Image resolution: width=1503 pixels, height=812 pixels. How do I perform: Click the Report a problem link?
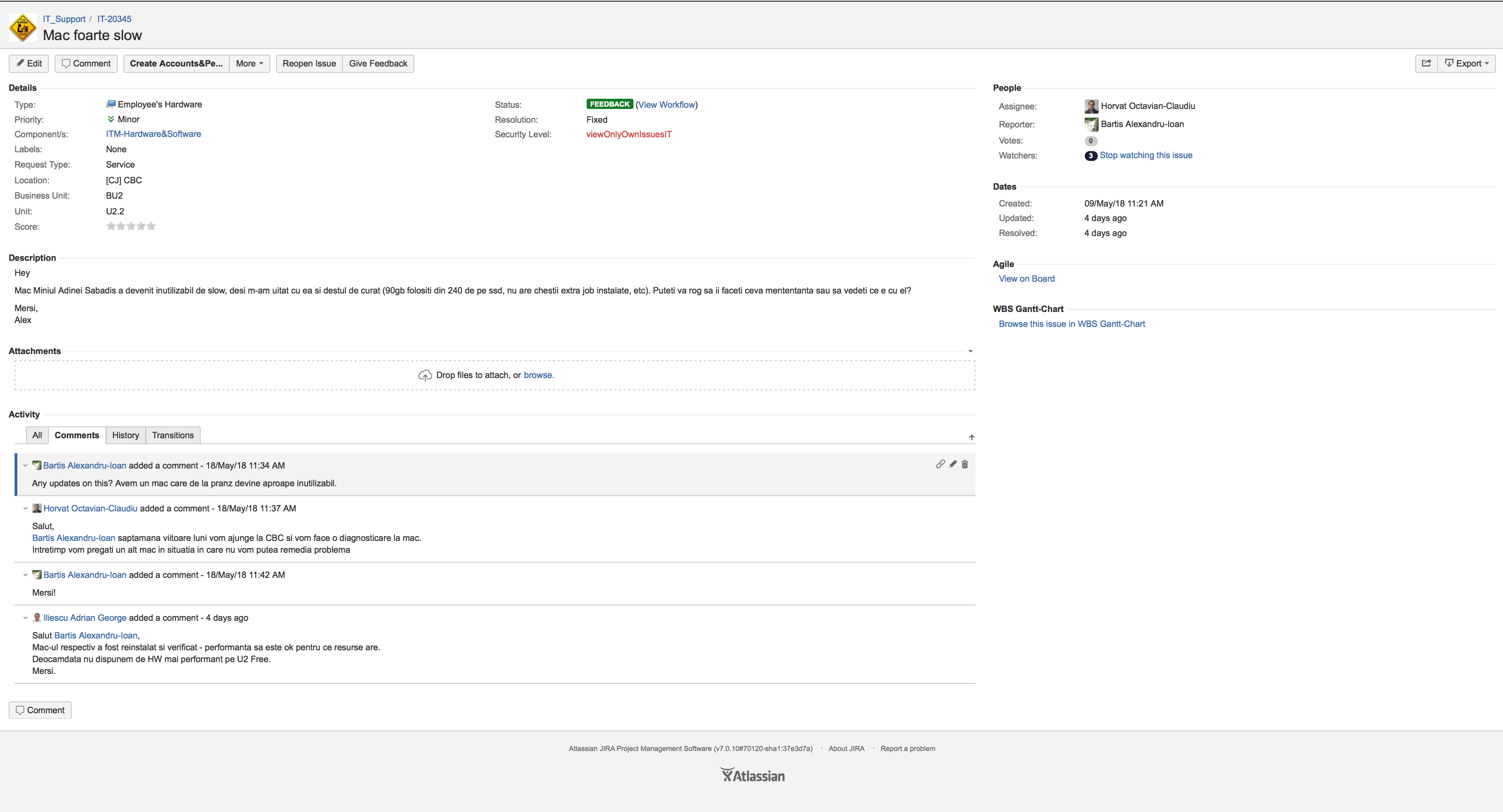[x=908, y=748]
